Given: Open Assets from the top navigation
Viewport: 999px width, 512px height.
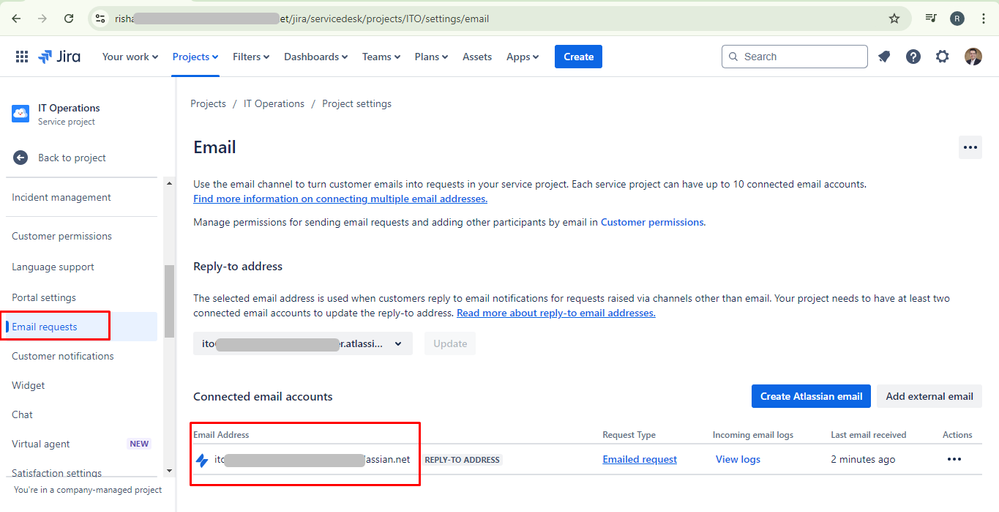Looking at the screenshot, I should pyautogui.click(x=477, y=57).
